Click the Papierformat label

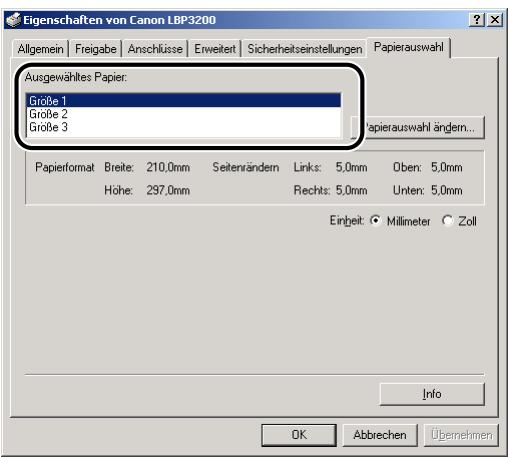pos(65,167)
